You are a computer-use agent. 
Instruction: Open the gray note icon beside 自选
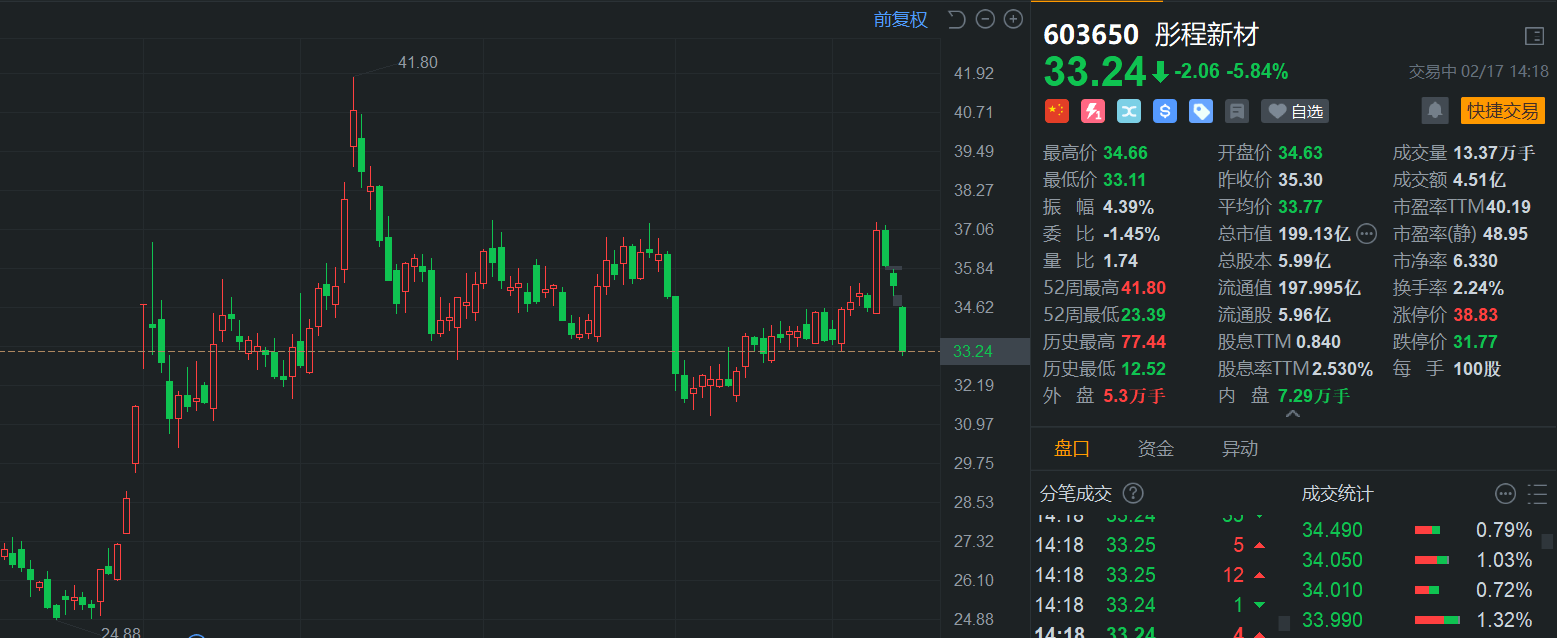(1237, 111)
